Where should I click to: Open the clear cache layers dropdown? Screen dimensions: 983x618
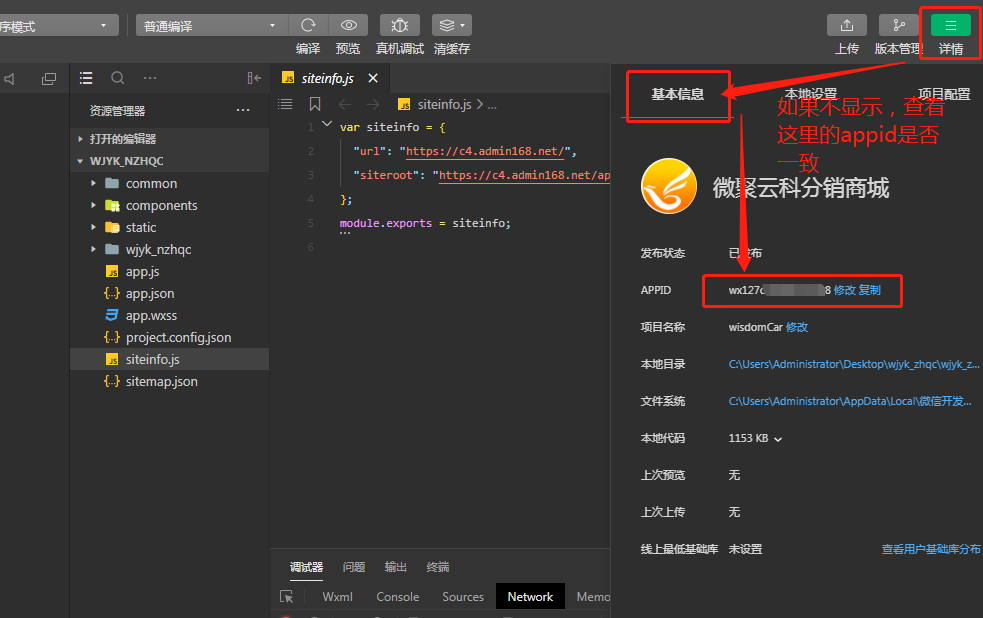pyautogui.click(x=451, y=25)
